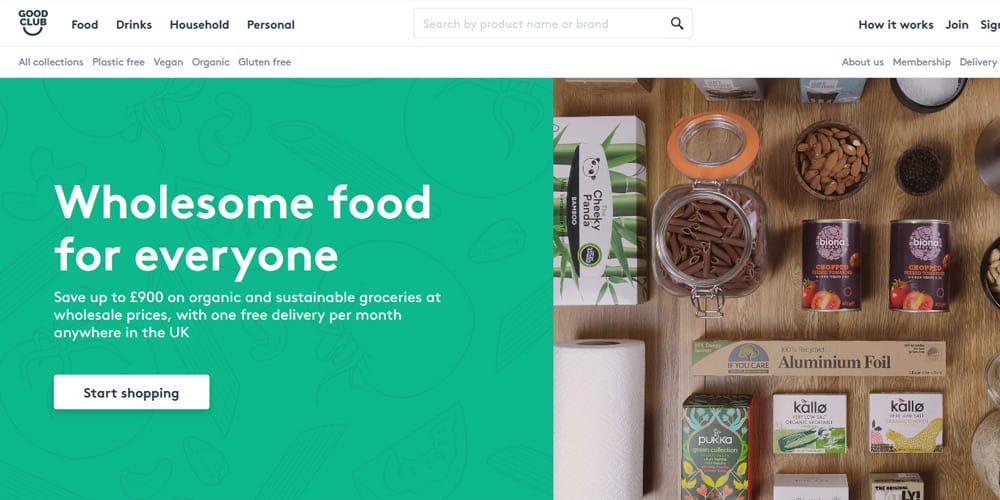Select the Plastic free collection

(119, 62)
